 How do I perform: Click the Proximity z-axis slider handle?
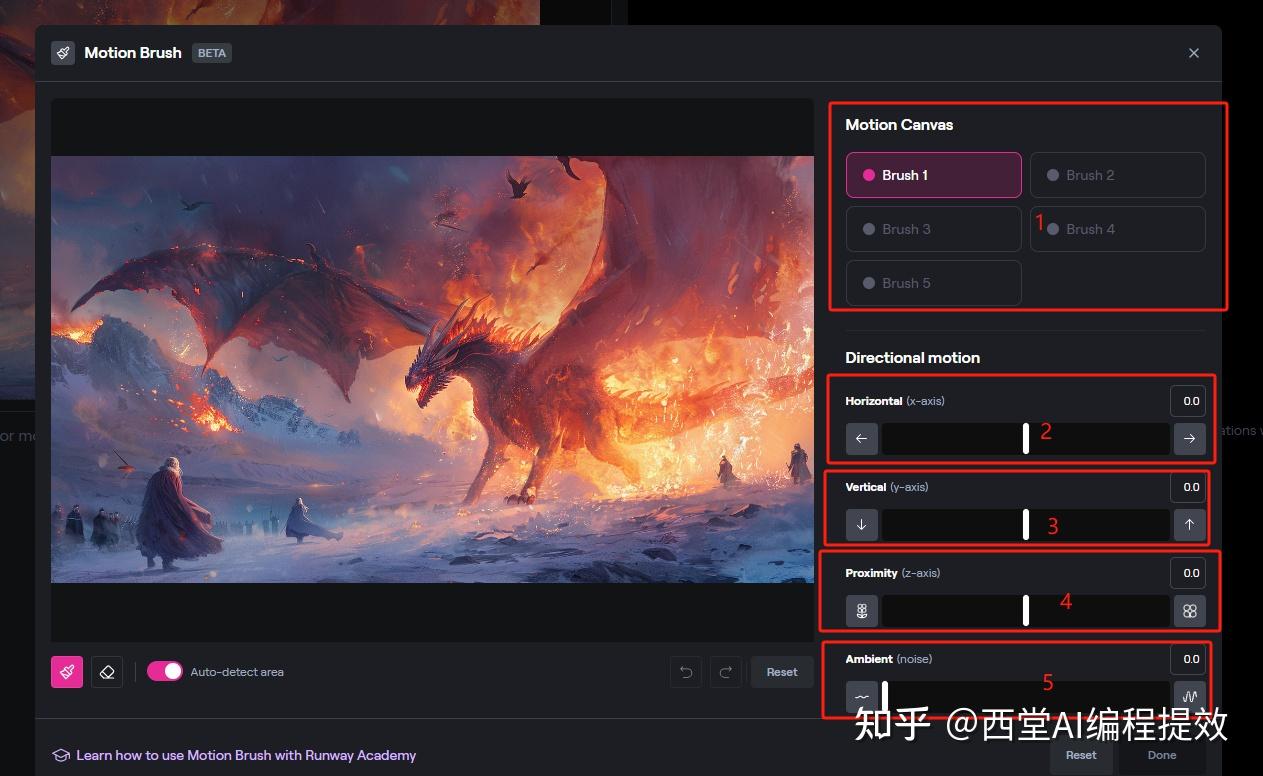coord(1026,610)
